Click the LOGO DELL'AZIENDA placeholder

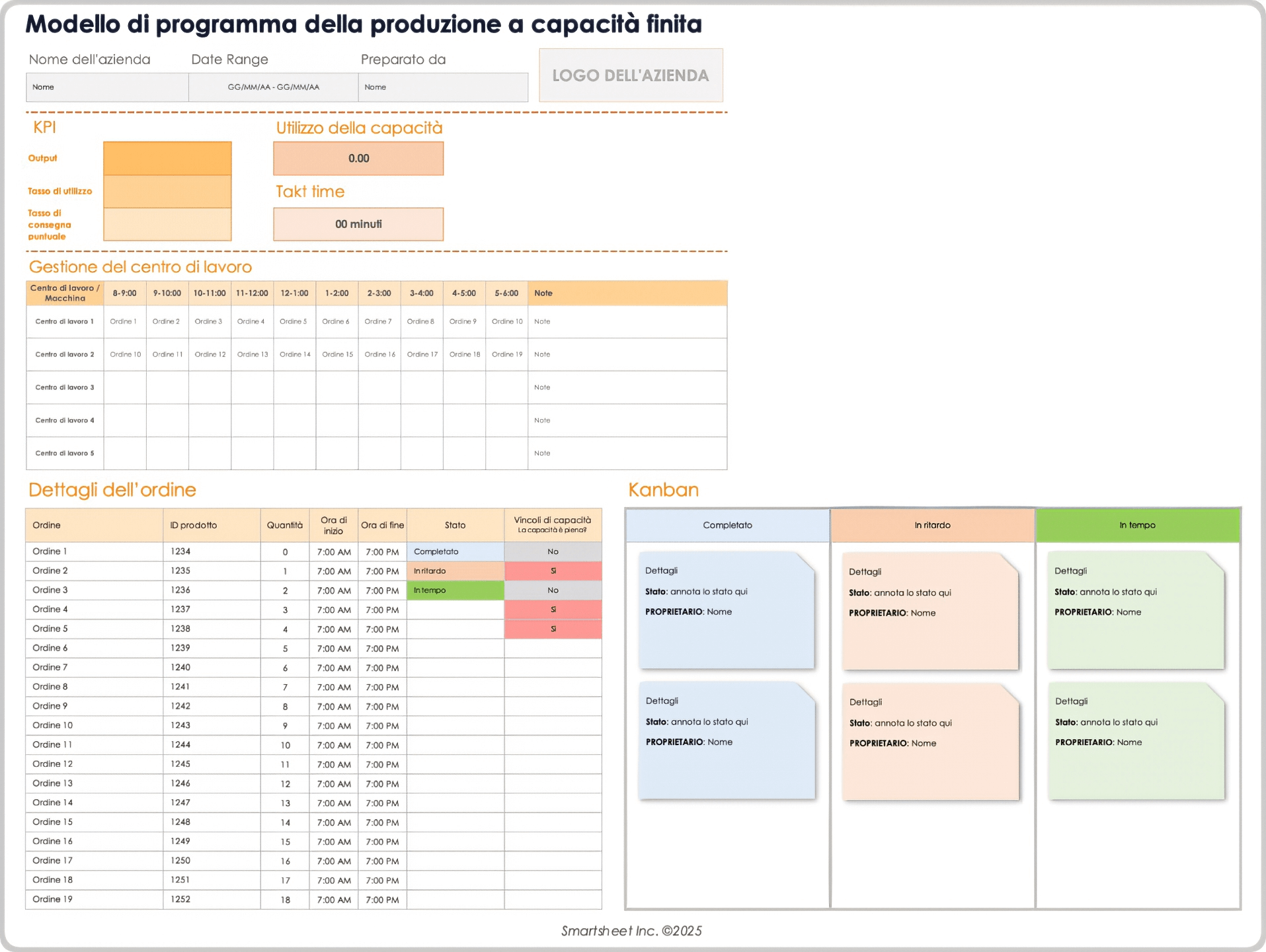pyautogui.click(x=630, y=75)
